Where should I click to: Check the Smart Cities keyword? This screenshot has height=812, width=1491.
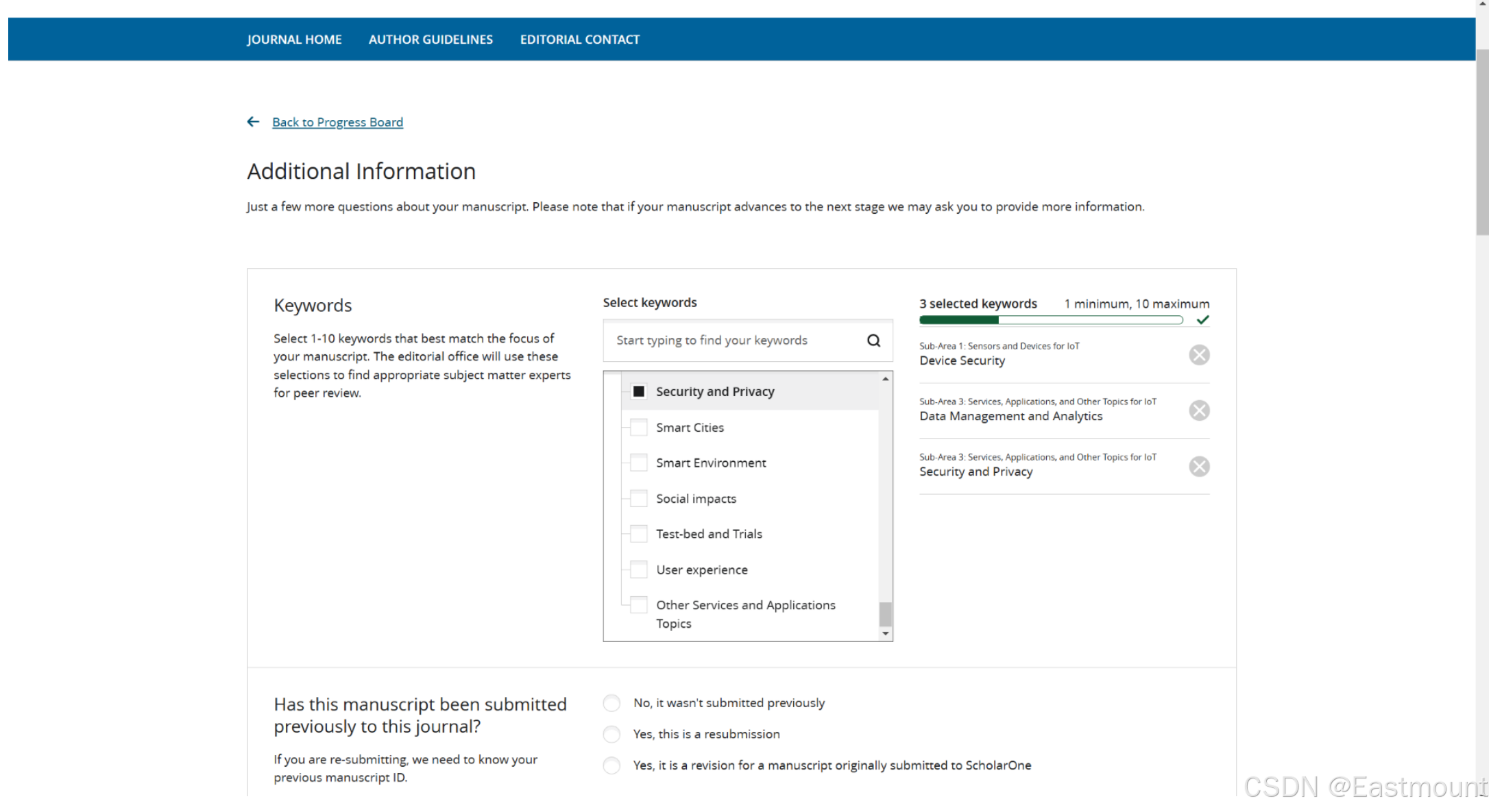[x=638, y=428]
